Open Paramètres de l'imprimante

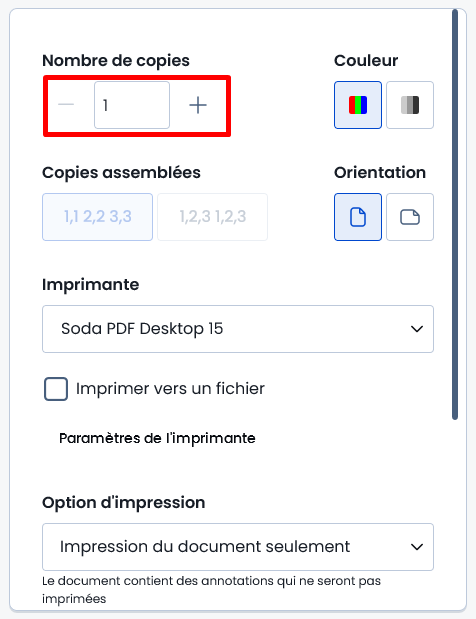click(157, 438)
